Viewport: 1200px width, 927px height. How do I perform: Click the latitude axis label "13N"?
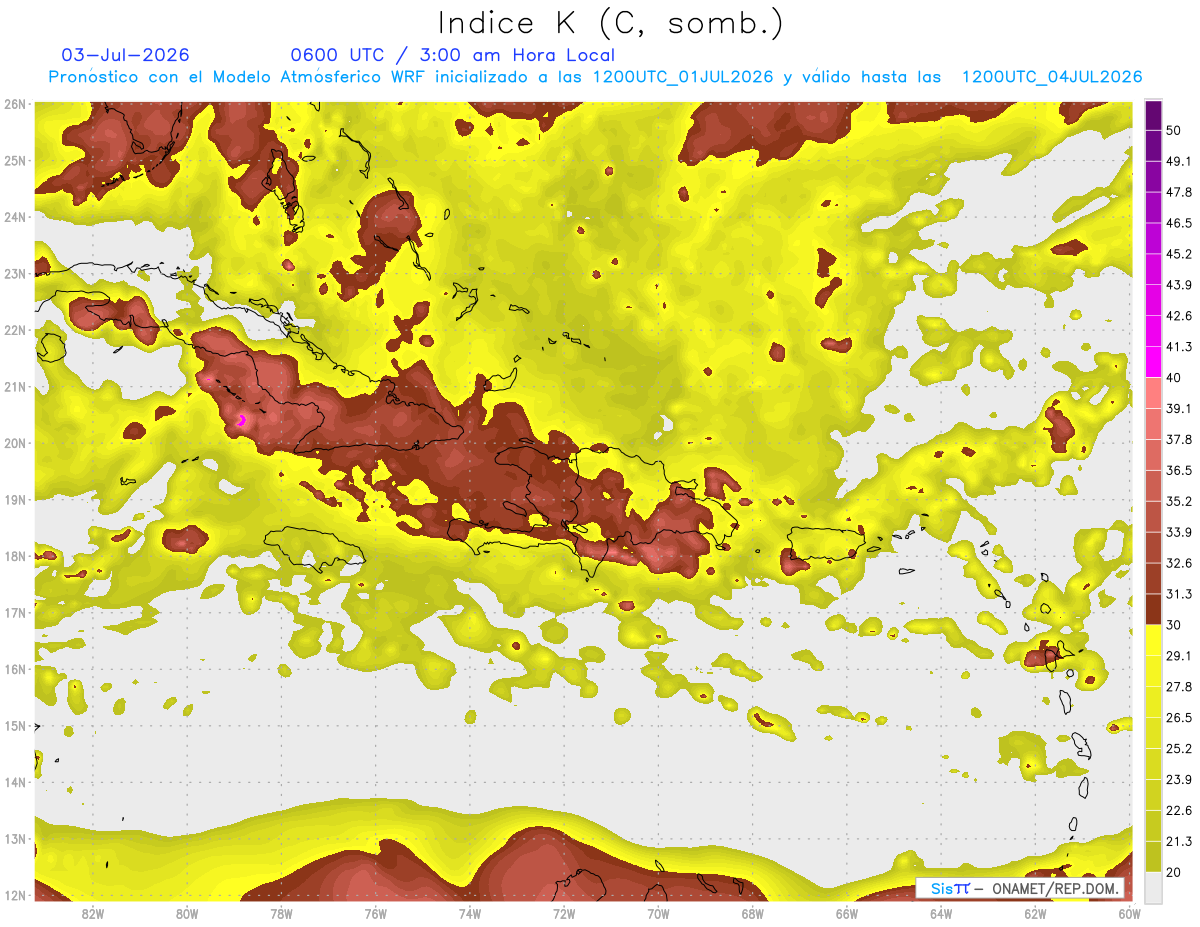coord(14,839)
